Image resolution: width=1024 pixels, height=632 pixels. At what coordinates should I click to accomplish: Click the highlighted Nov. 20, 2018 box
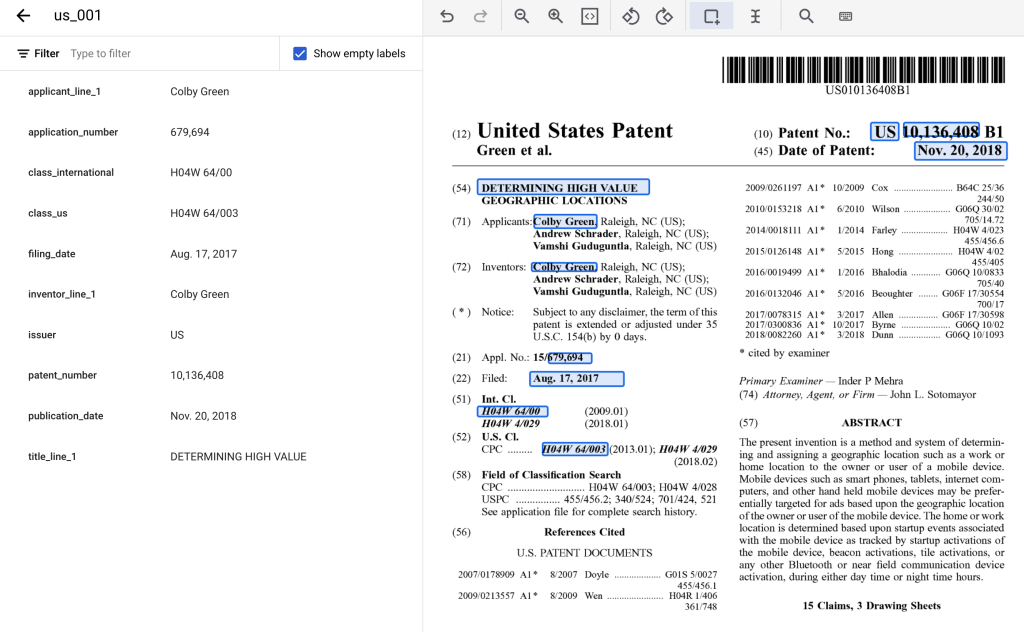960,151
